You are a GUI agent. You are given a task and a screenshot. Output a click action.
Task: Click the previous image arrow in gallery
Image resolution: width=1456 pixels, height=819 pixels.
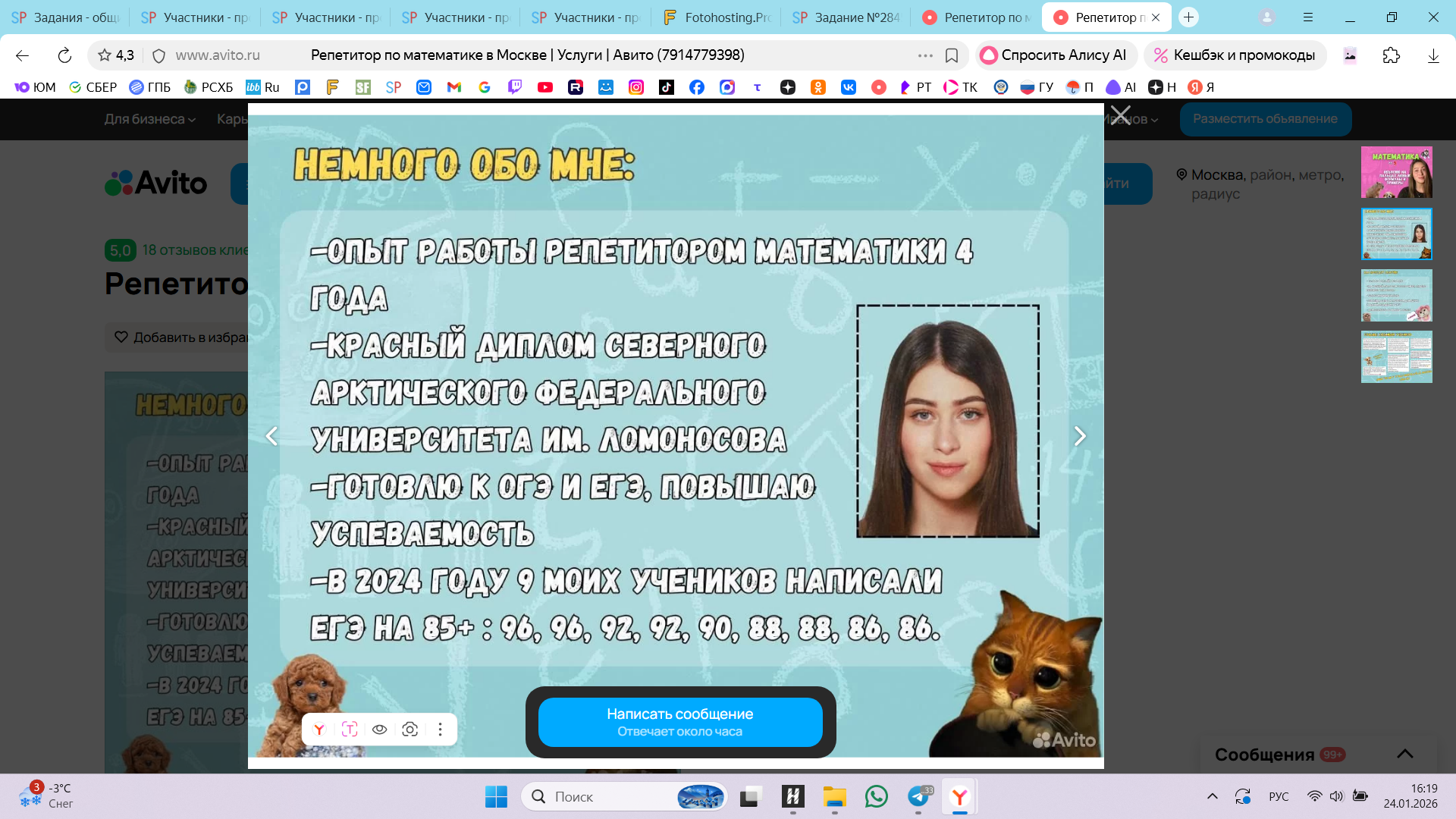(271, 436)
